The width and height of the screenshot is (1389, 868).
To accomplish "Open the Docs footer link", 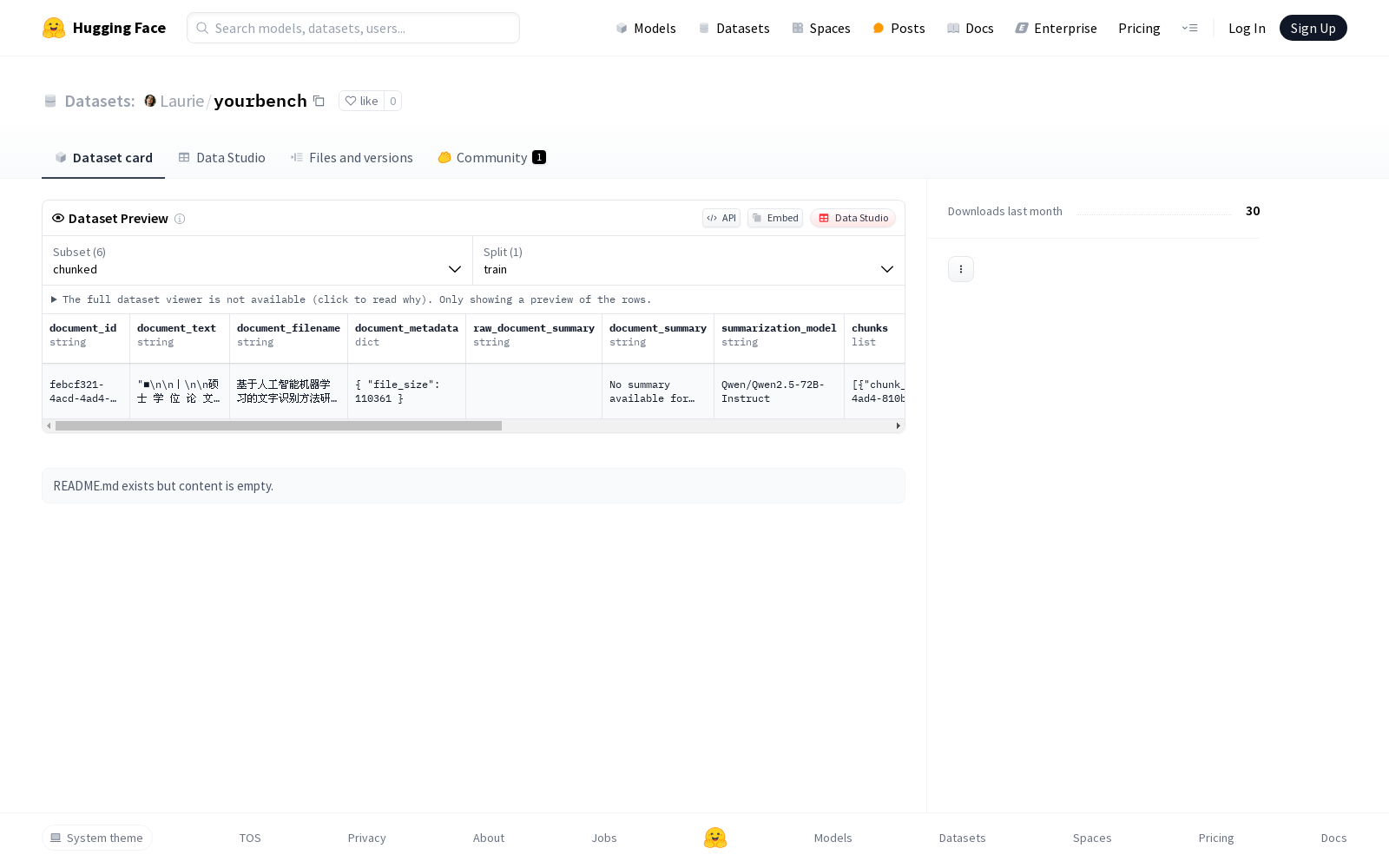I will (x=1334, y=838).
